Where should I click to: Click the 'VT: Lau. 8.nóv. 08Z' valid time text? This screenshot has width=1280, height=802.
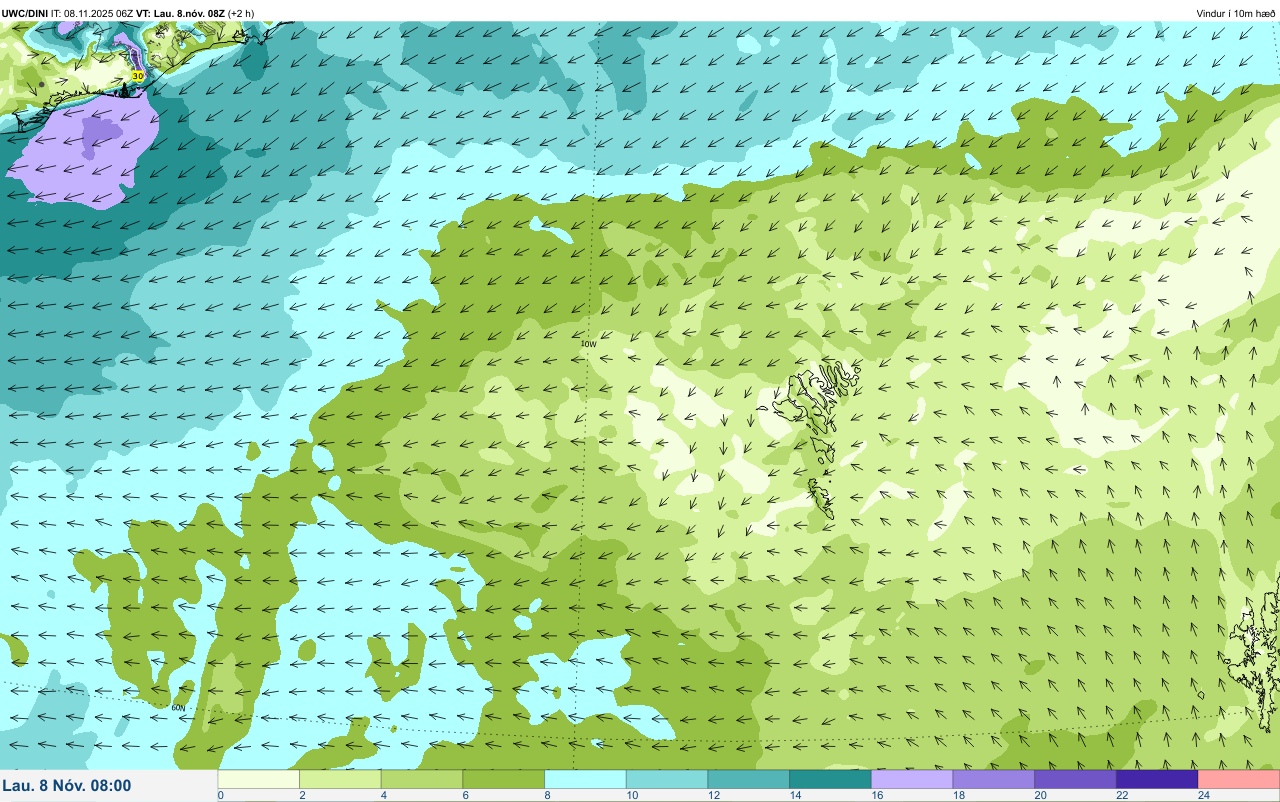[180, 13]
